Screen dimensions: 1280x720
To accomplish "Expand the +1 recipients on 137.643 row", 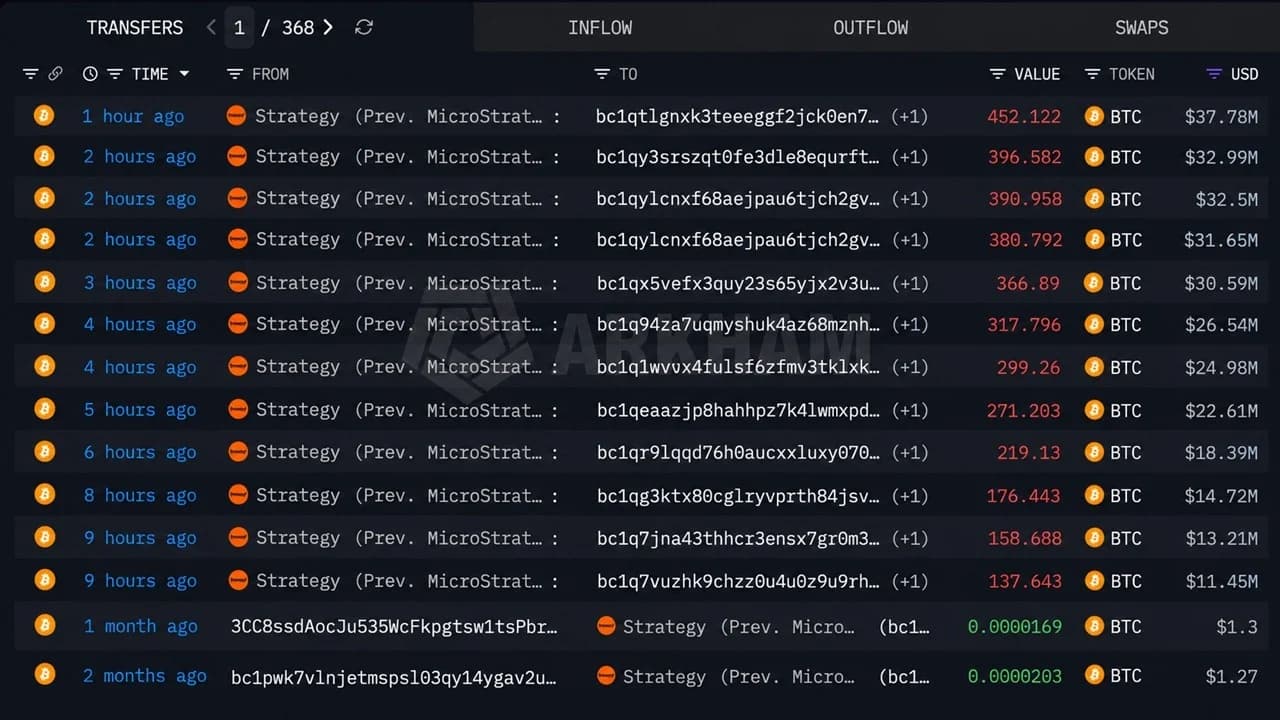I will click(910, 581).
